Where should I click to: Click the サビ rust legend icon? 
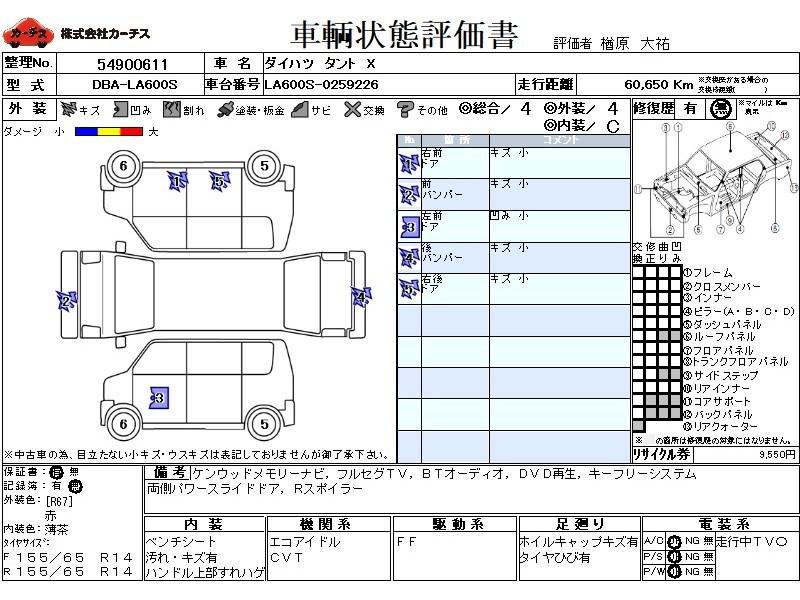pos(298,109)
